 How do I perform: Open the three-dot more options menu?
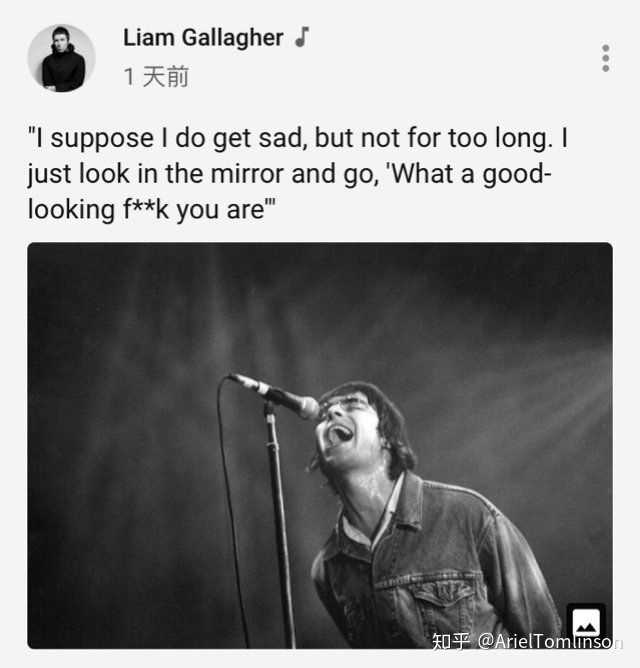coord(605,58)
